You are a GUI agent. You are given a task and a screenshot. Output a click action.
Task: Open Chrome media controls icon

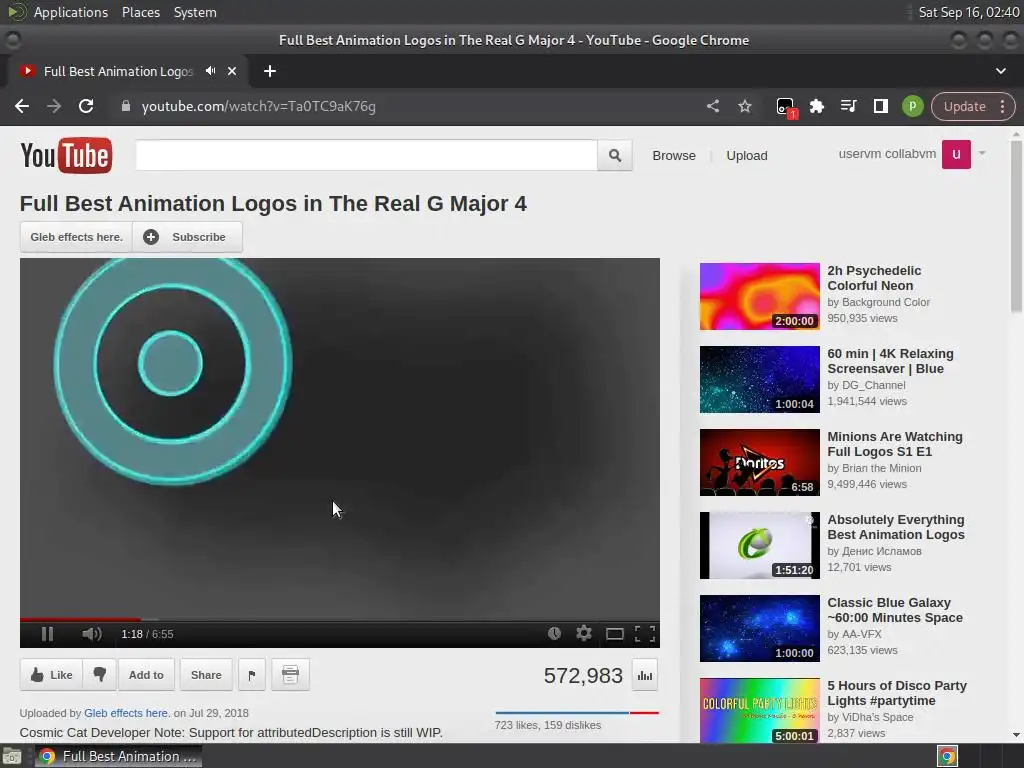point(848,106)
